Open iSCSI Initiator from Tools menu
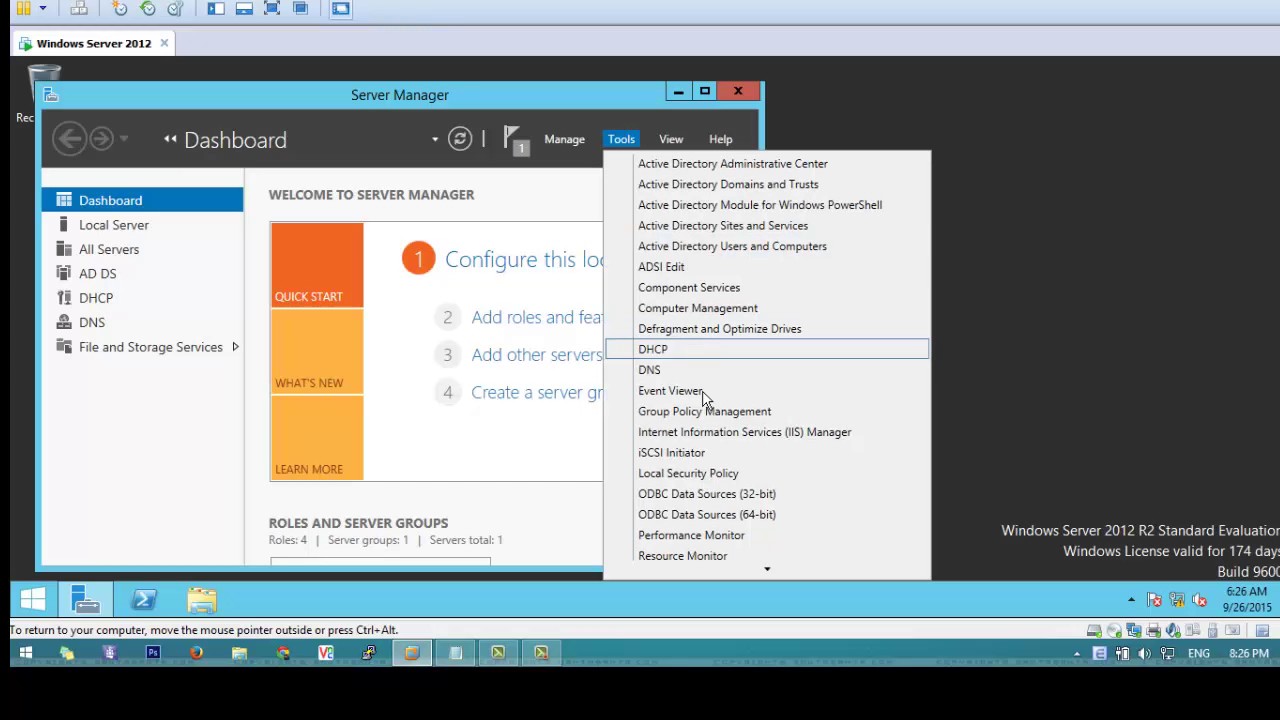 pyautogui.click(x=767, y=453)
